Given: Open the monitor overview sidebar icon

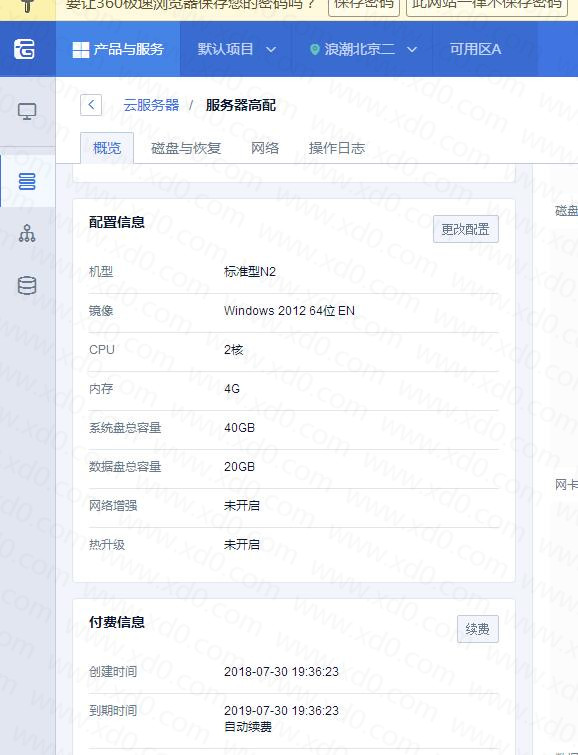Looking at the screenshot, I should click(x=27, y=112).
